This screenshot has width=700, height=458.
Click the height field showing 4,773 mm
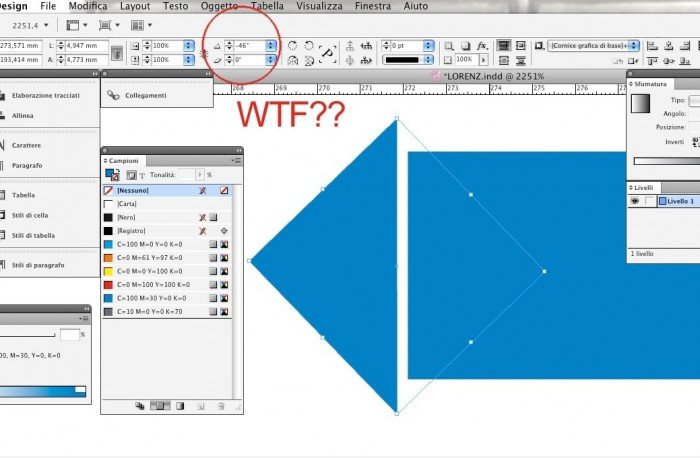click(x=87, y=59)
